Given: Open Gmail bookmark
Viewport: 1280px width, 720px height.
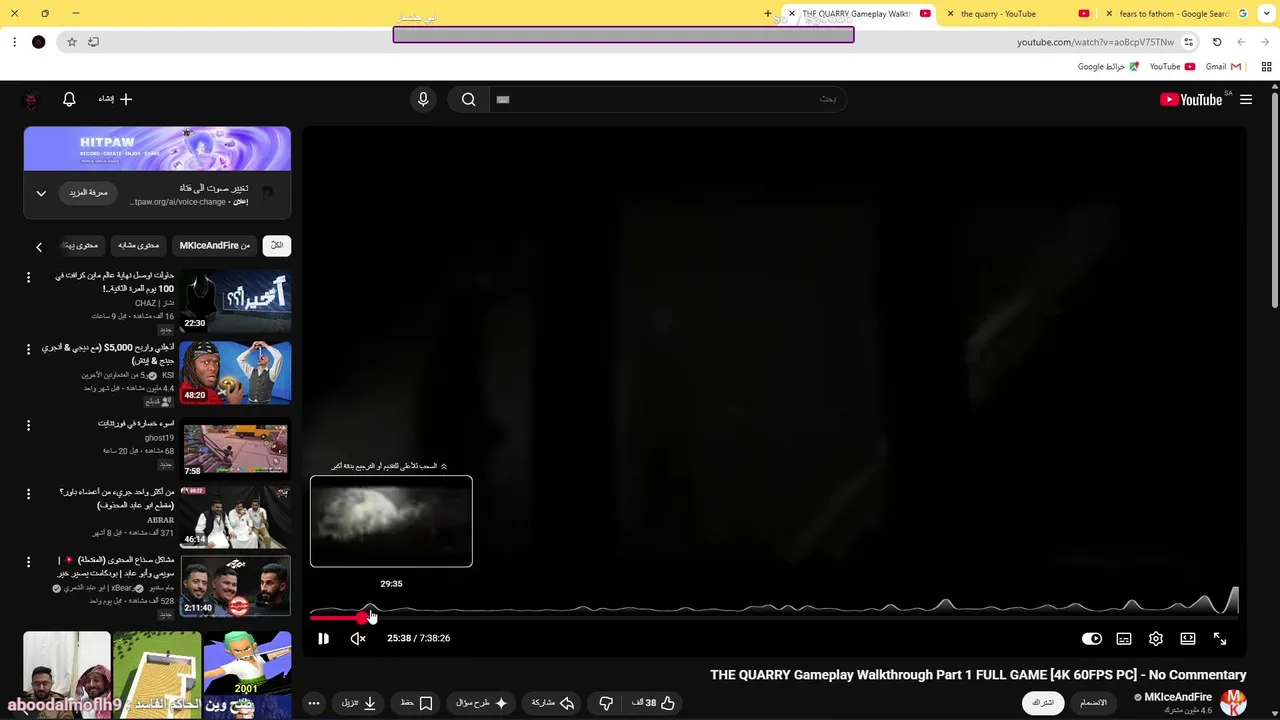Looking at the screenshot, I should coord(1223,67).
